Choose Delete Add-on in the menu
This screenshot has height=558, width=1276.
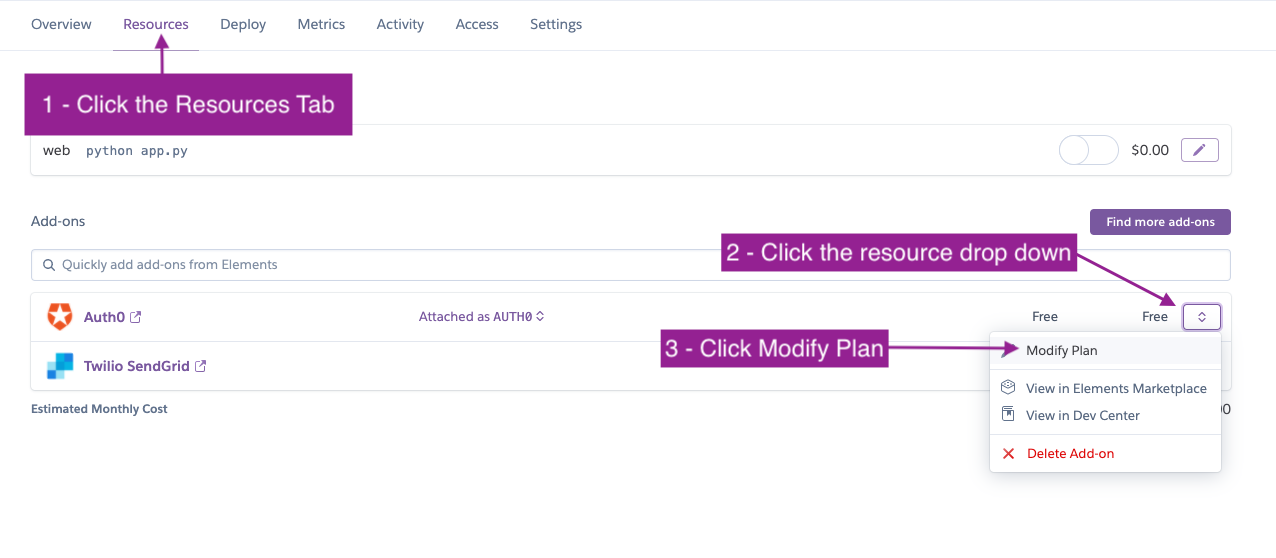pyautogui.click(x=1070, y=454)
